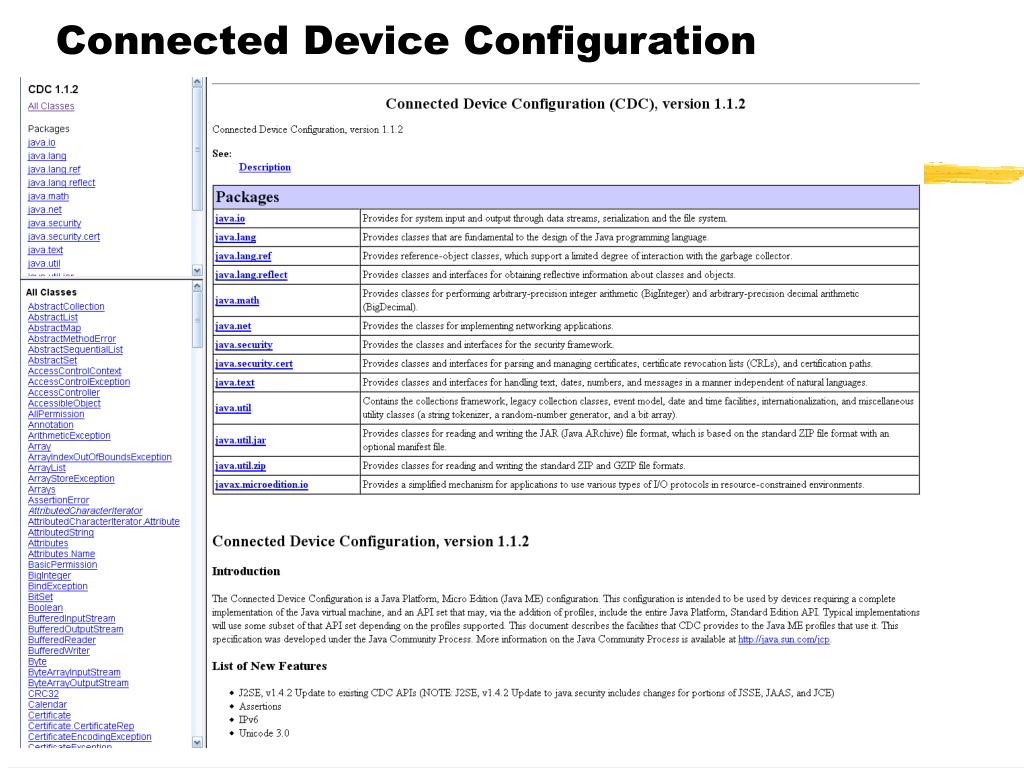Screen dimensions: 1024x768
Task: Open the AbstractSet class link
Action: pyautogui.click(x=52, y=360)
